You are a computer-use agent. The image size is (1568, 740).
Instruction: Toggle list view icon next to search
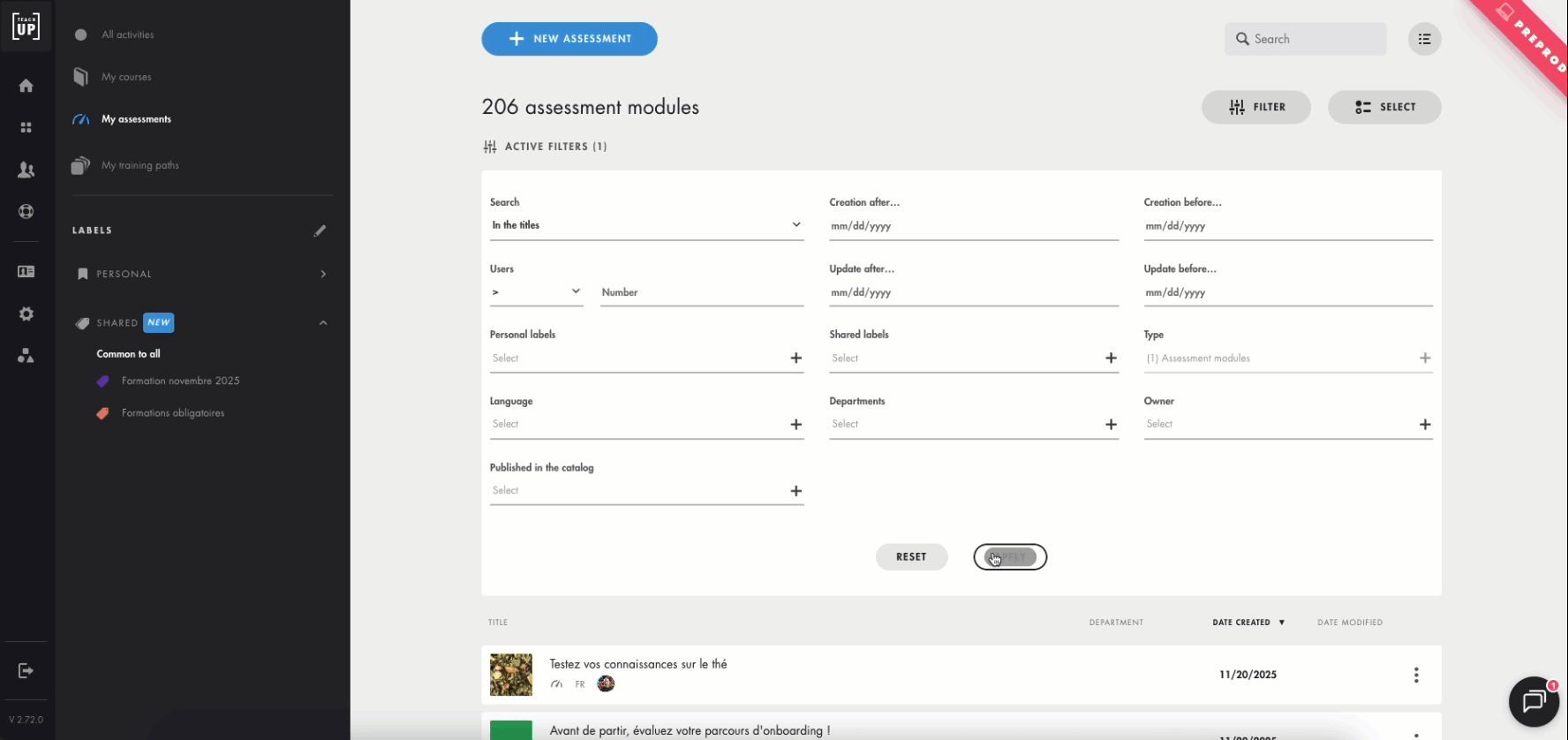pos(1424,39)
